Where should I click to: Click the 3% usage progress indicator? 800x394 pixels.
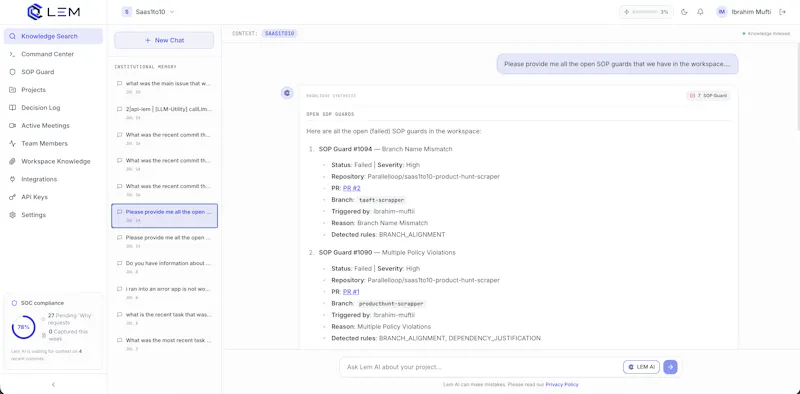(646, 12)
